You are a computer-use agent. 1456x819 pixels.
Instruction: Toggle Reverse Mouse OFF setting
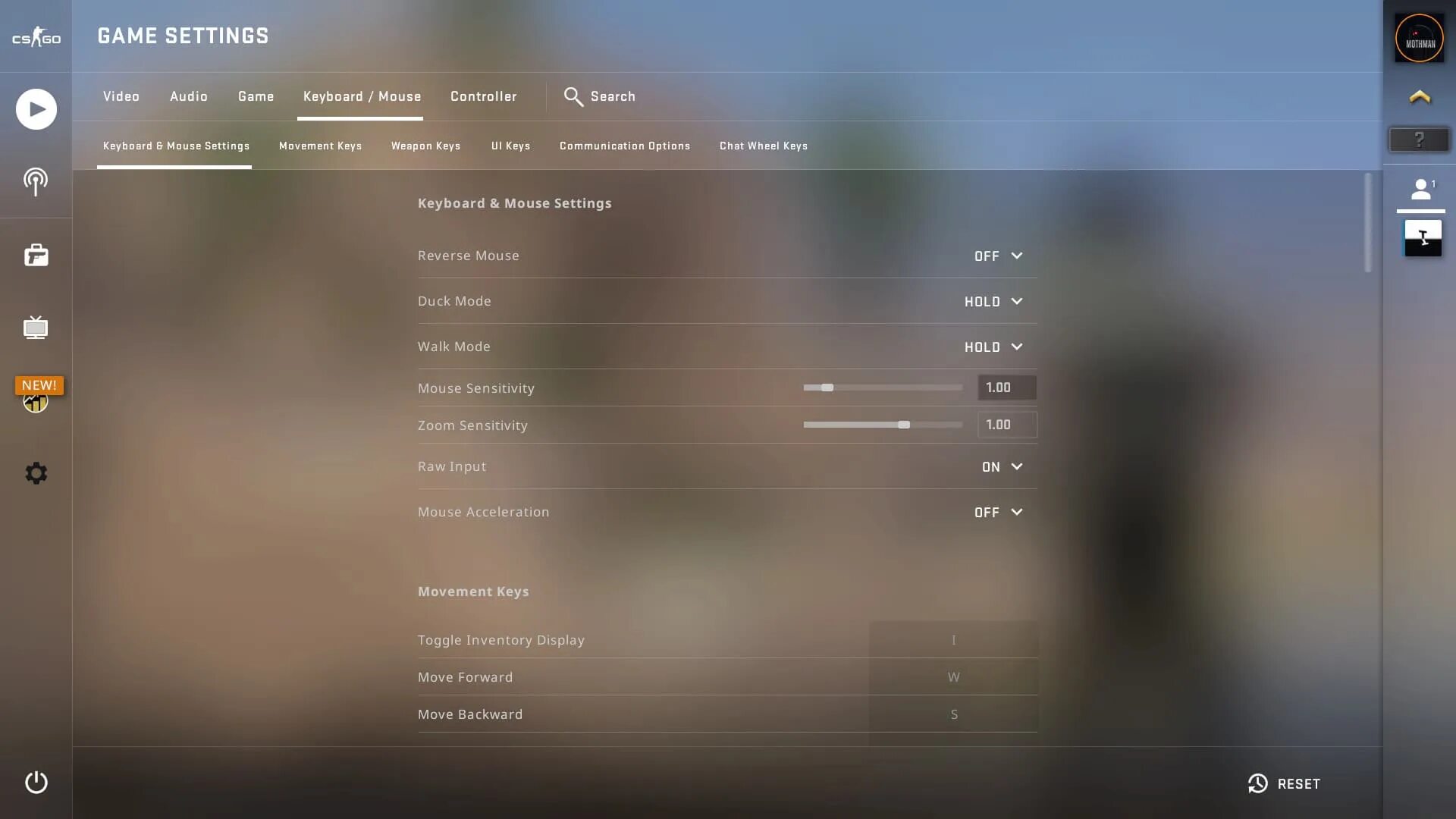tap(997, 255)
